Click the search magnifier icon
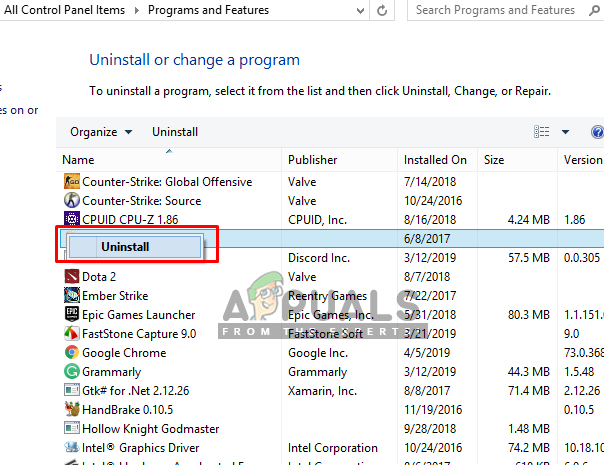 coord(594,10)
